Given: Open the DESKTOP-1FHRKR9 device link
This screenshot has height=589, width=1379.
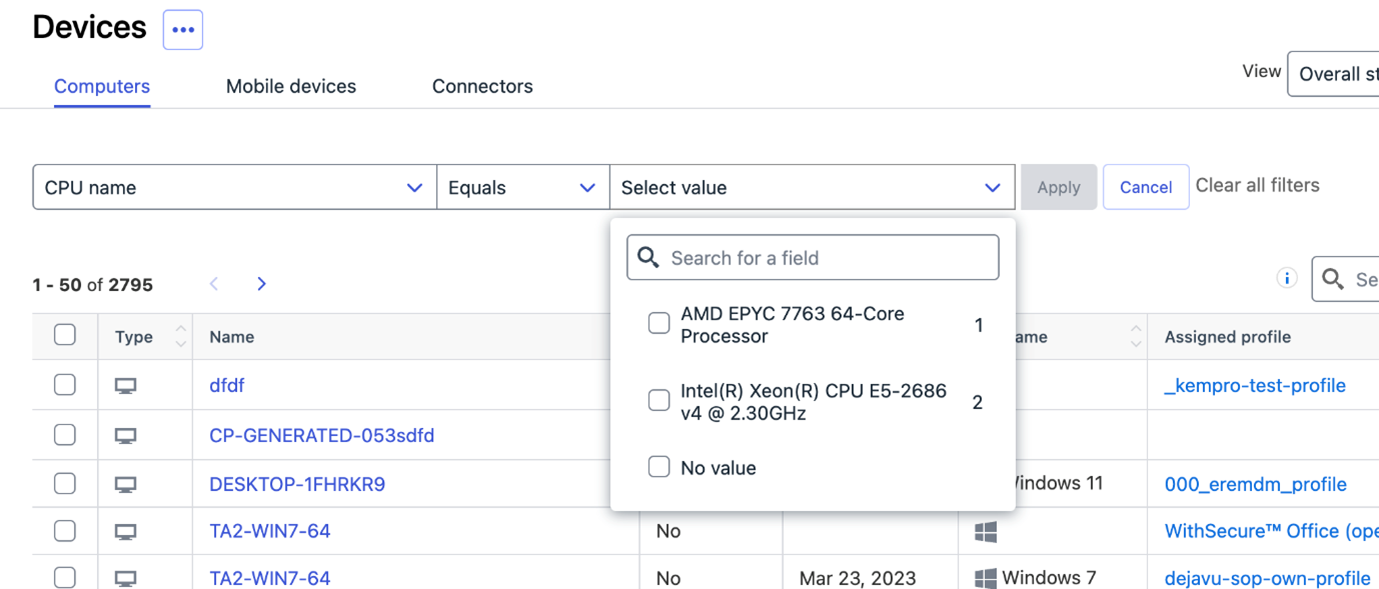Looking at the screenshot, I should [297, 484].
